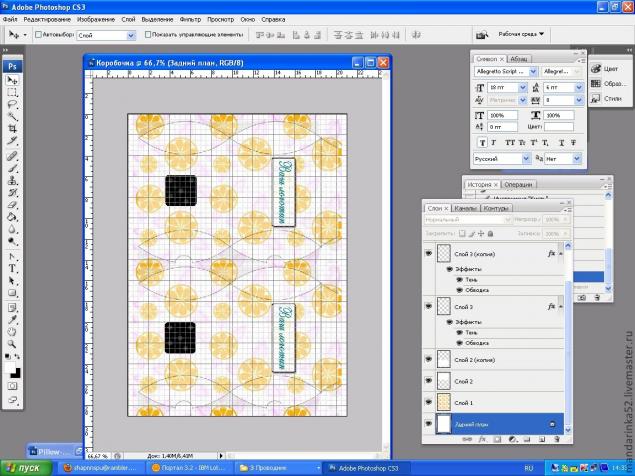This screenshot has width=635, height=476.
Task: Select the Brush tool
Action: [x=13, y=168]
